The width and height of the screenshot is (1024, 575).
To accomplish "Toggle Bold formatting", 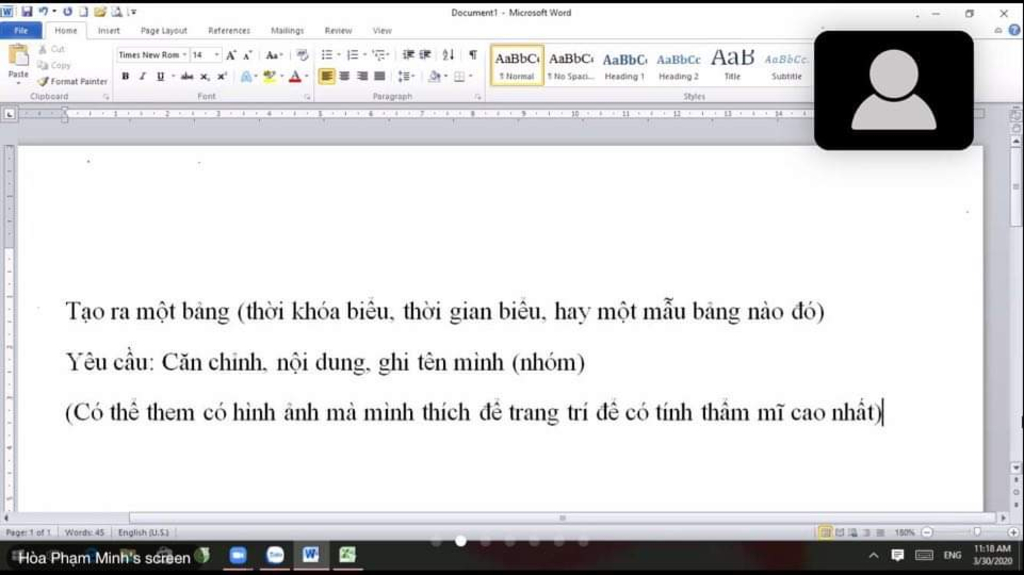I will pos(125,76).
